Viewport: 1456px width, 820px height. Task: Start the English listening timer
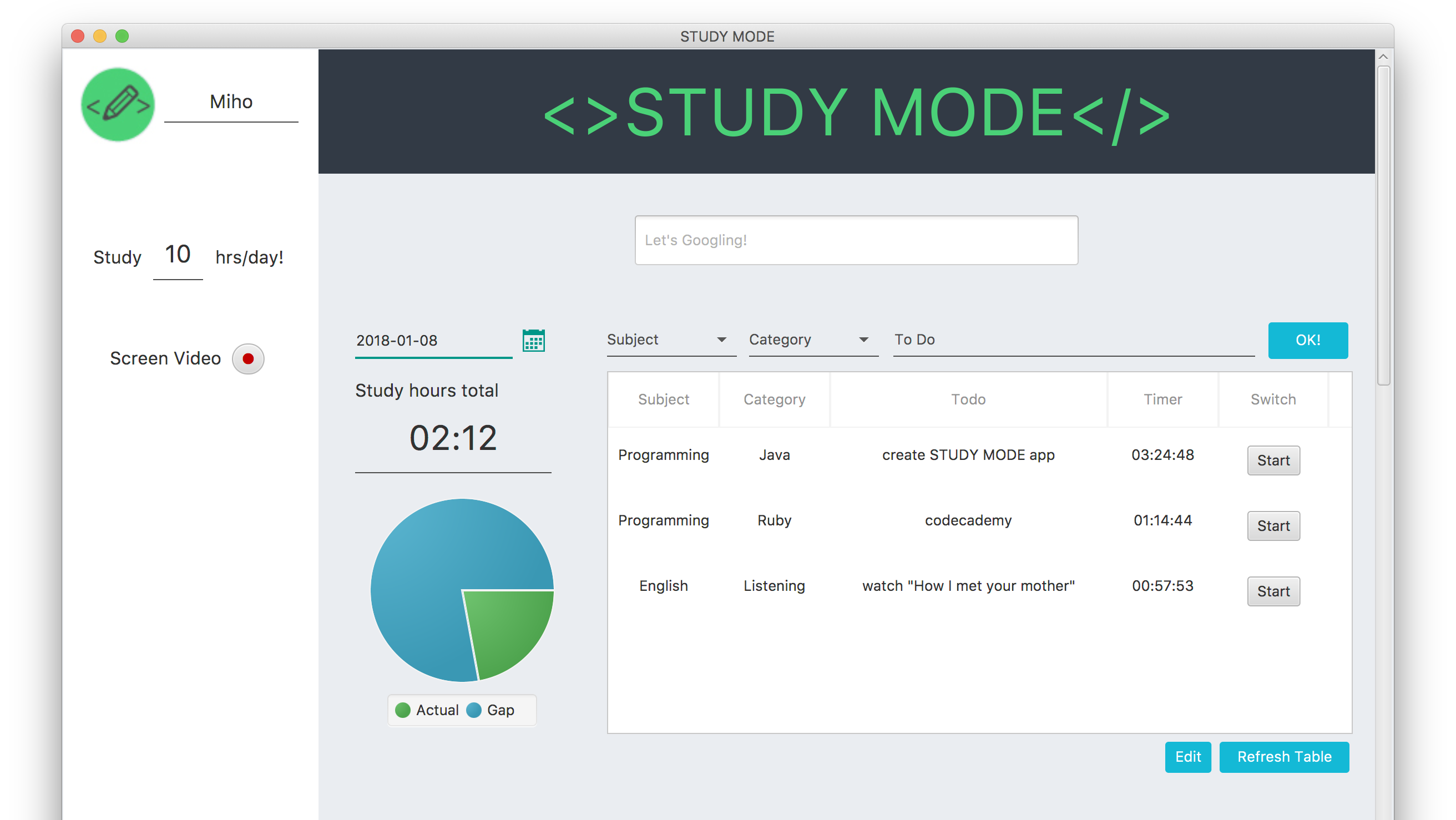tap(1273, 591)
